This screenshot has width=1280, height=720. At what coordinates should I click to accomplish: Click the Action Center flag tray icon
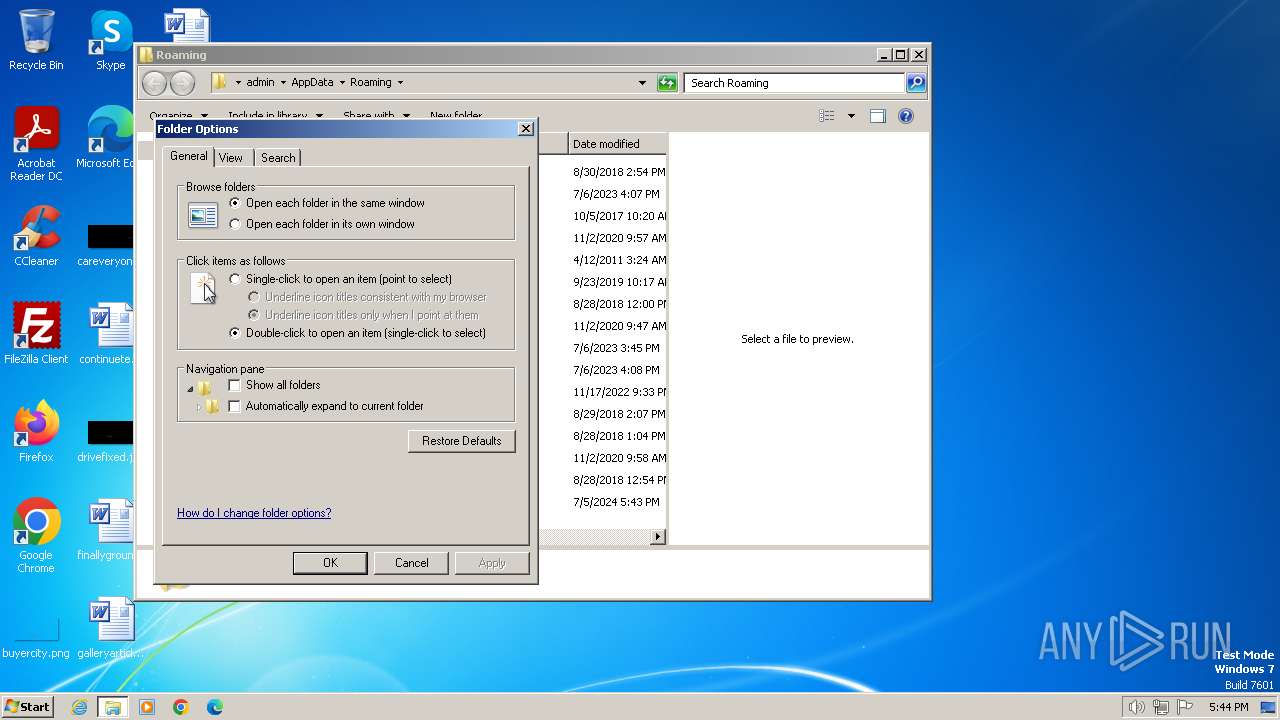[1186, 707]
